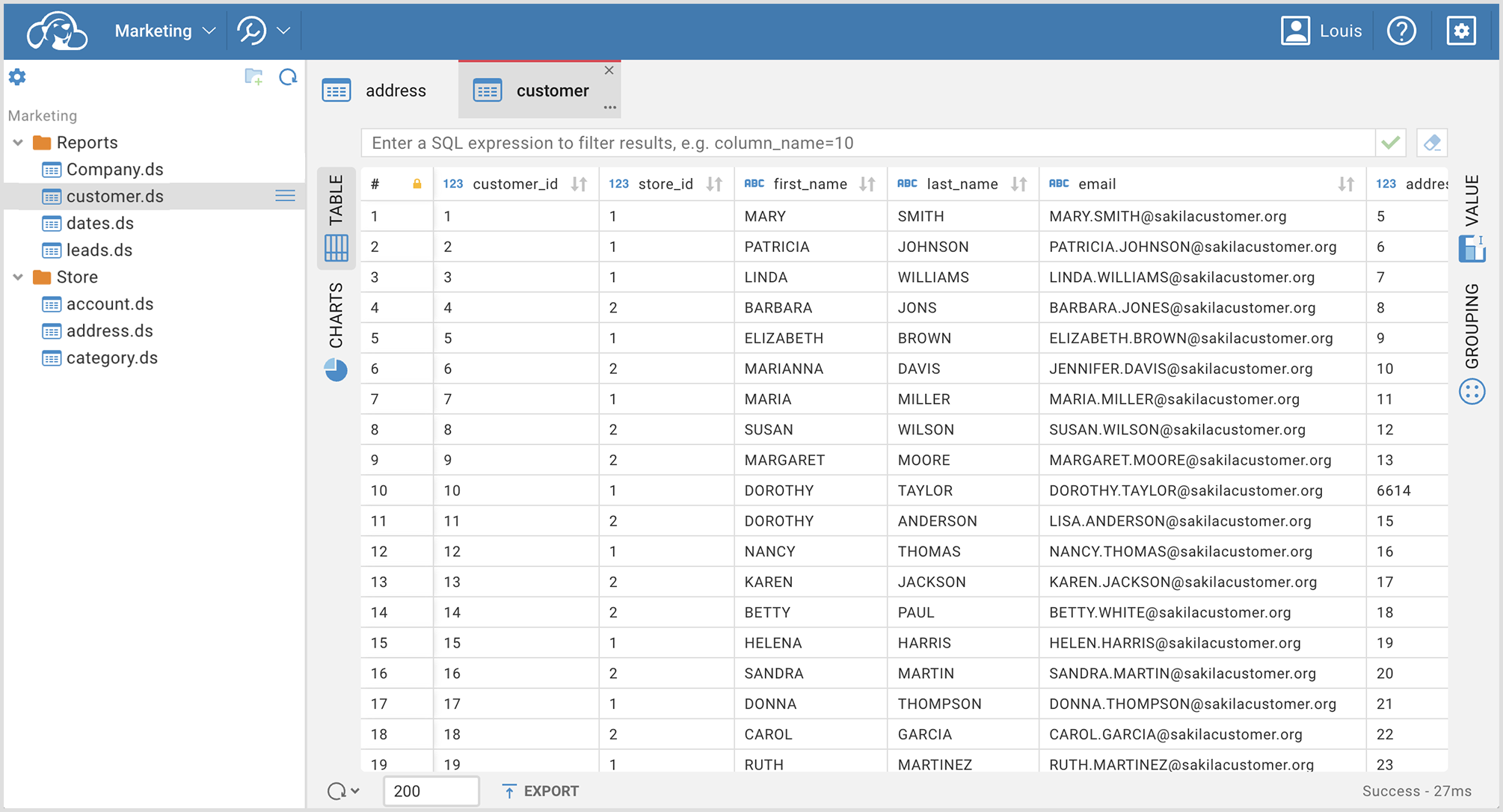Open the Marketing project dropdown

click(165, 31)
